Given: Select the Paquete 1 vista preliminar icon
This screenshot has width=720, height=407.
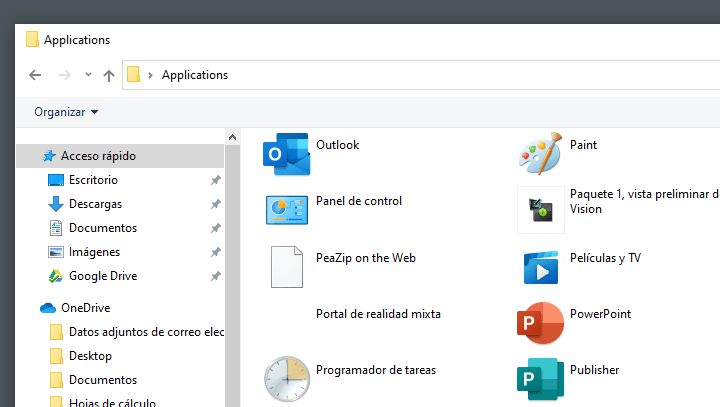Looking at the screenshot, I should (540, 210).
